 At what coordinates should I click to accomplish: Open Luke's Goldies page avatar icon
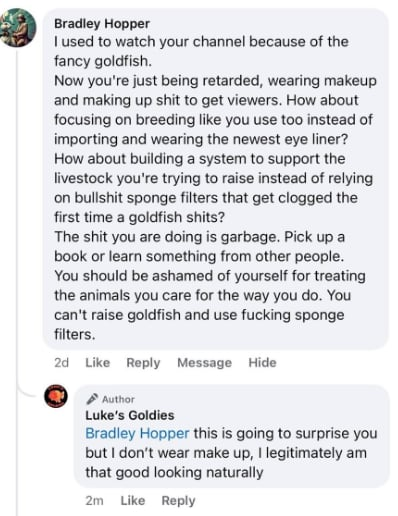[56, 396]
